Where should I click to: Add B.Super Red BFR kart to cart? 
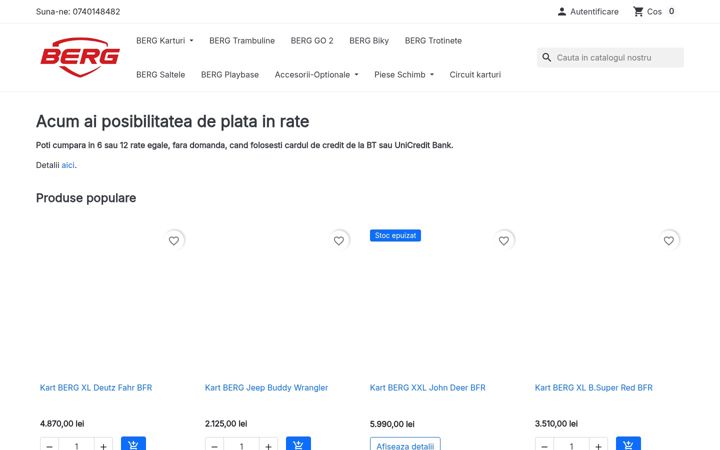pyautogui.click(x=628, y=444)
